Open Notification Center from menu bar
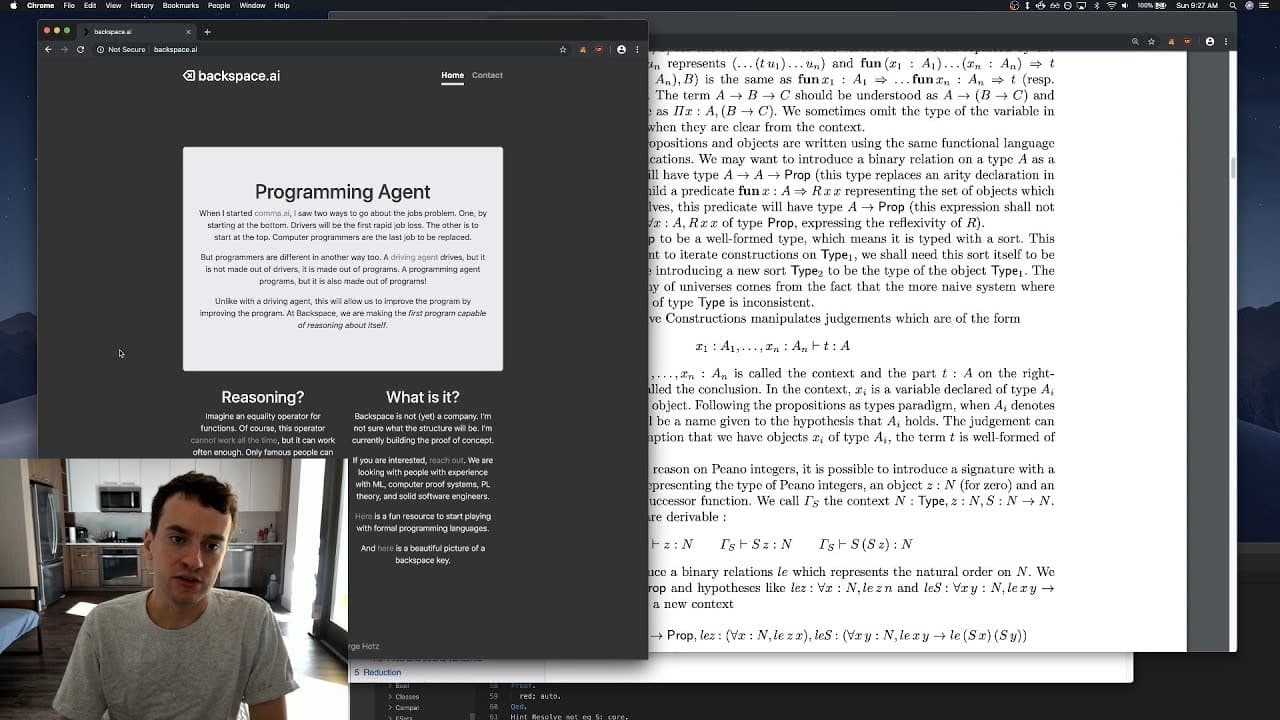Viewport: 1280px width, 720px height. coord(1265,6)
